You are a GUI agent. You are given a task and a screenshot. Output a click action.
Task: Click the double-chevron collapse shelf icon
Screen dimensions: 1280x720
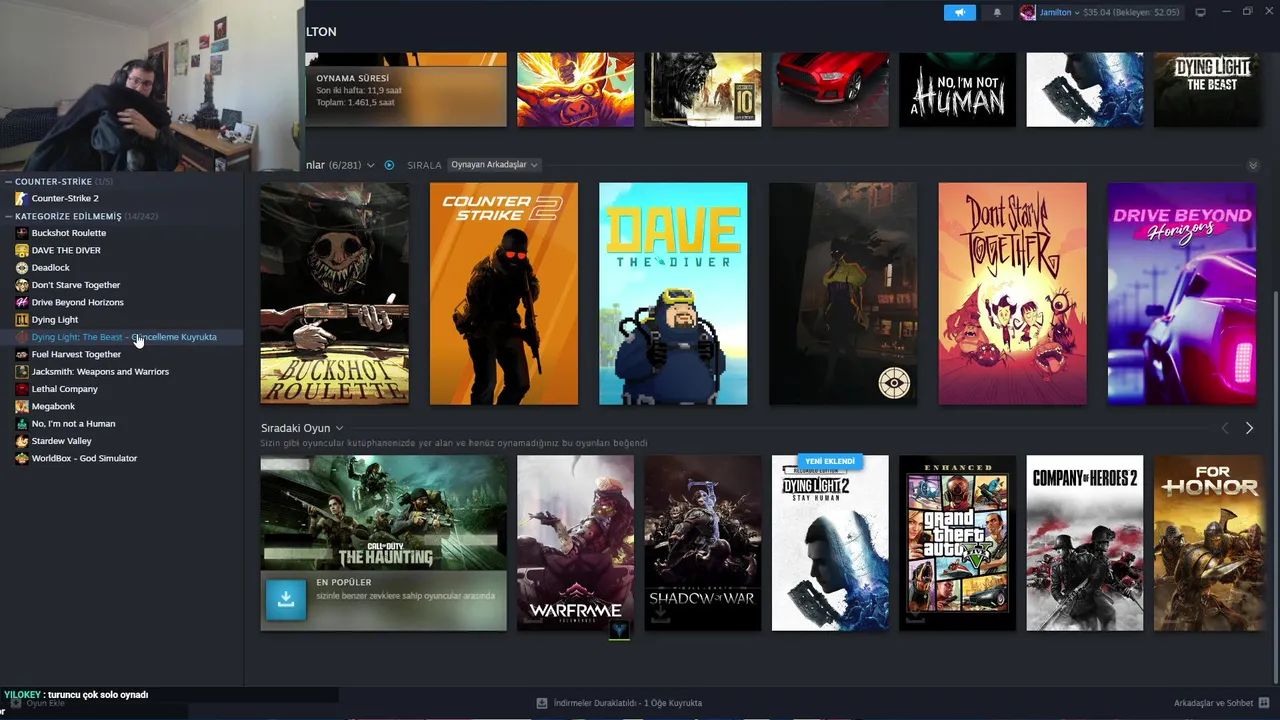point(1253,165)
